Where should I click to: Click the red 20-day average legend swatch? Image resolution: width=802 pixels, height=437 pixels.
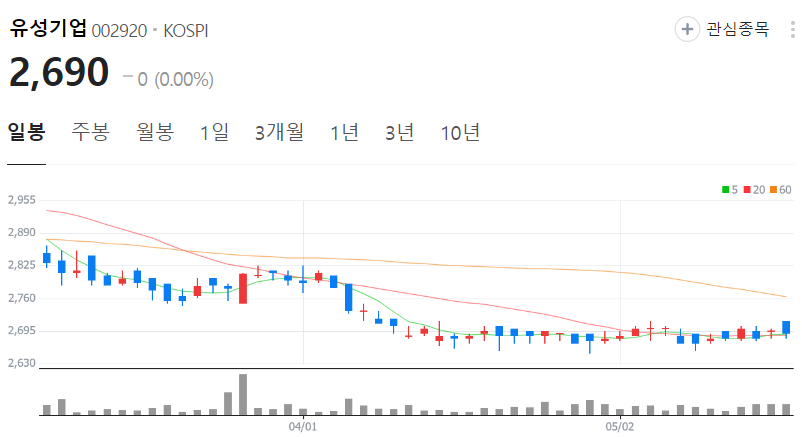pyautogui.click(x=747, y=190)
